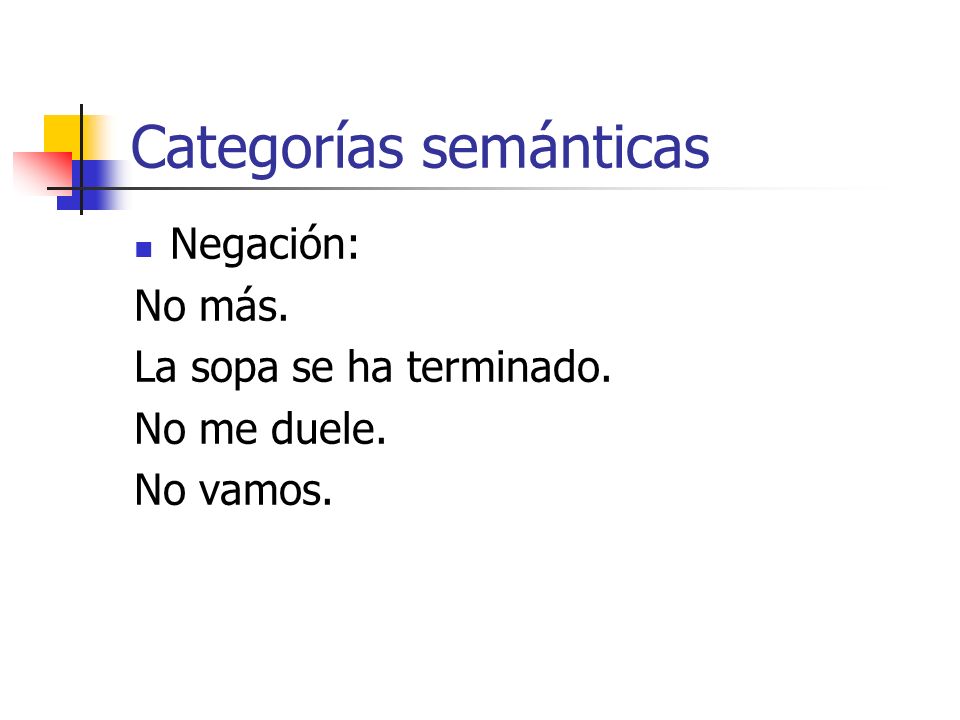Click the red gradient square decoration
960x720 pixels.
point(42,173)
